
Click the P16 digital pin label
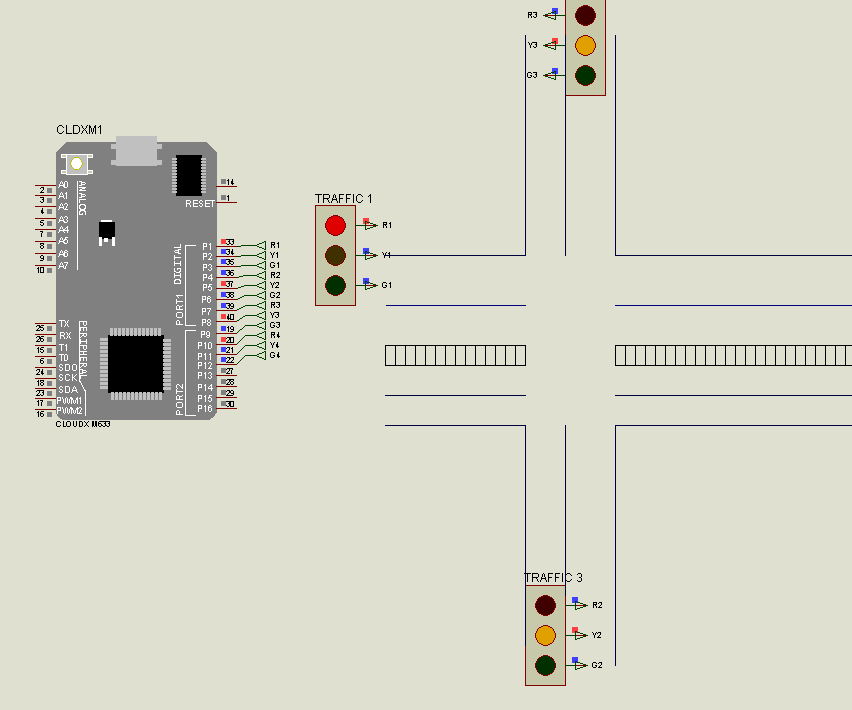(205, 409)
